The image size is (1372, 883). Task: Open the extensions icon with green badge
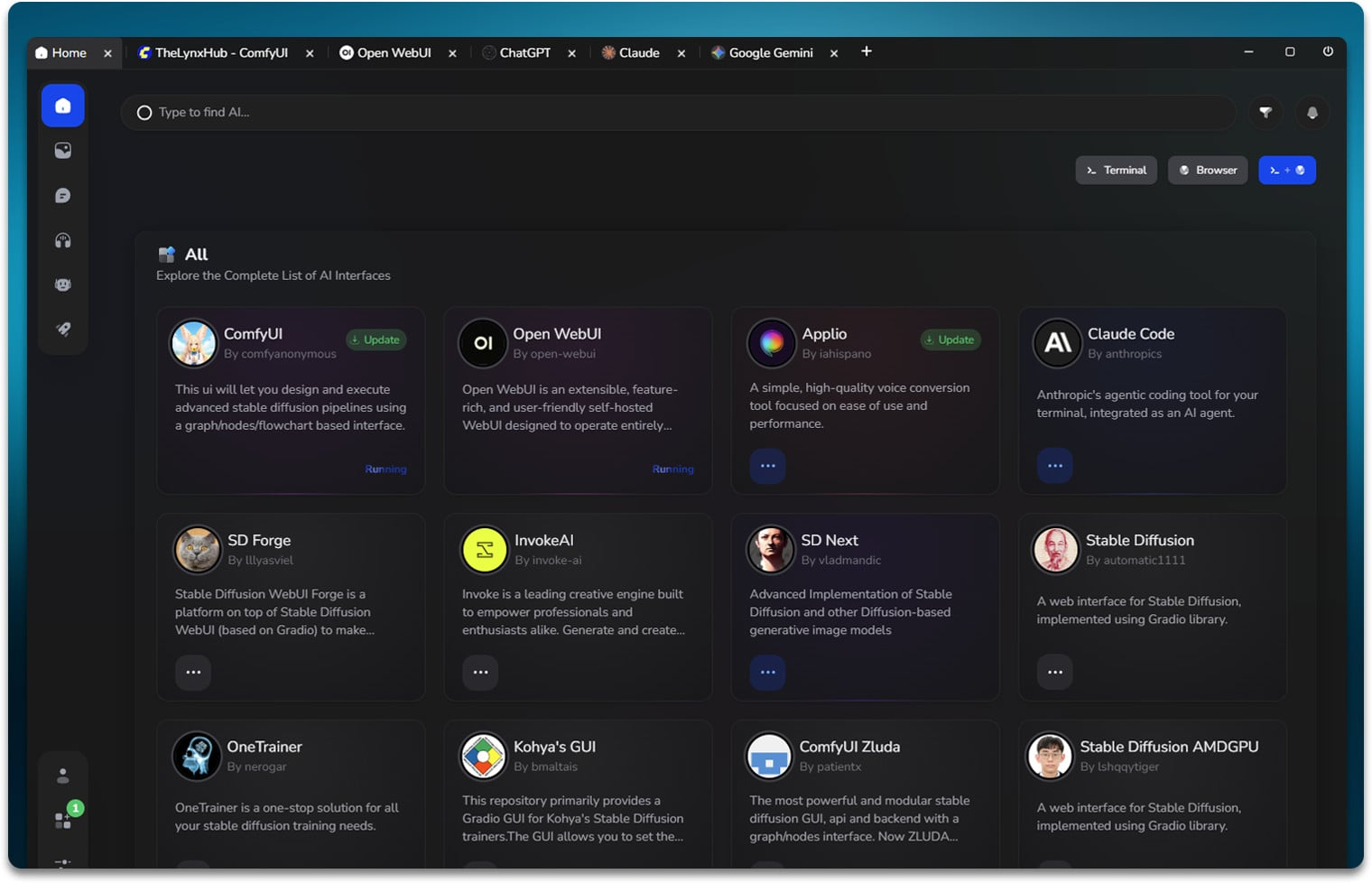[63, 819]
